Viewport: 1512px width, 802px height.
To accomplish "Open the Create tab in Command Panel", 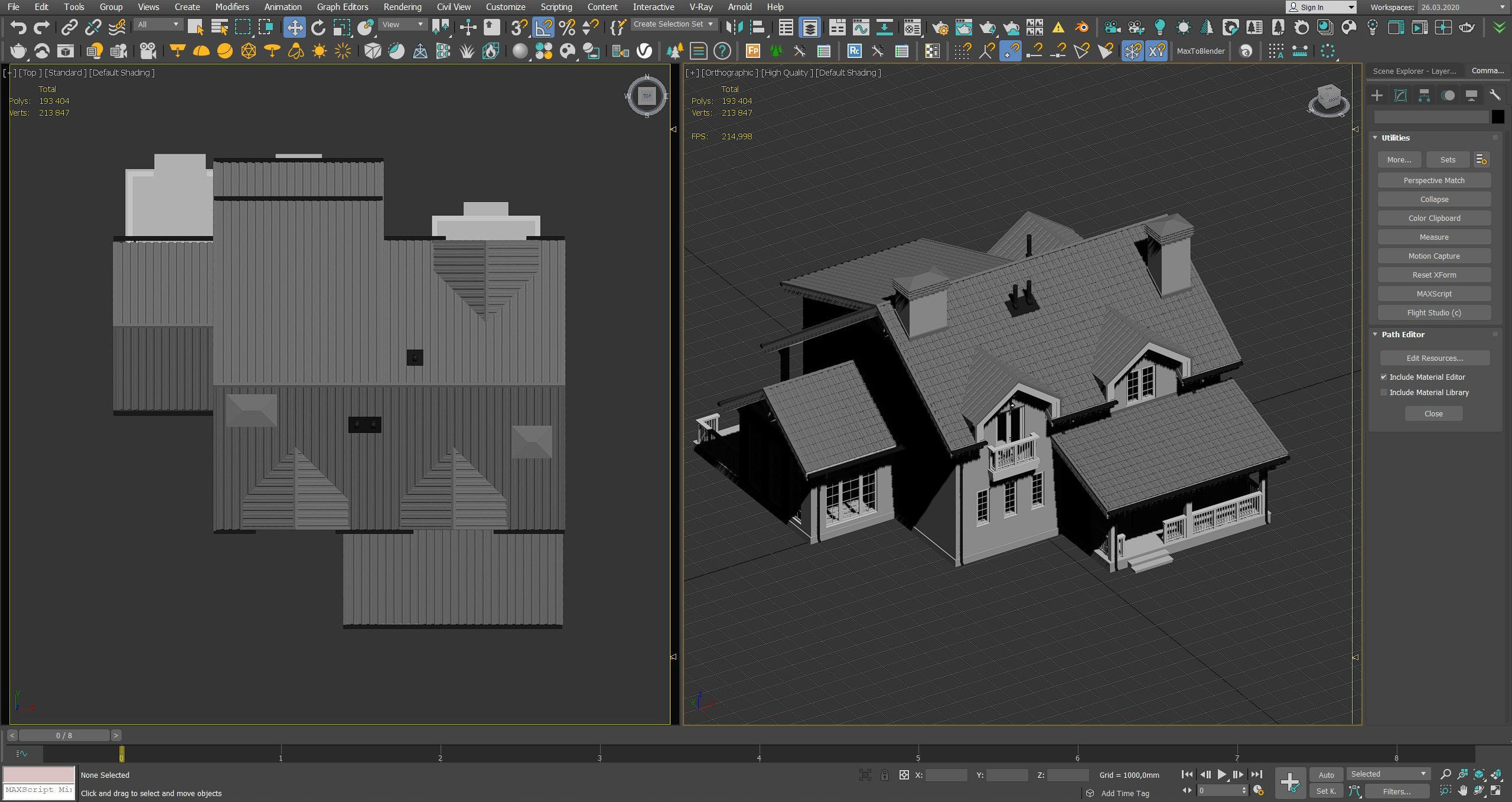I will (x=1377, y=95).
